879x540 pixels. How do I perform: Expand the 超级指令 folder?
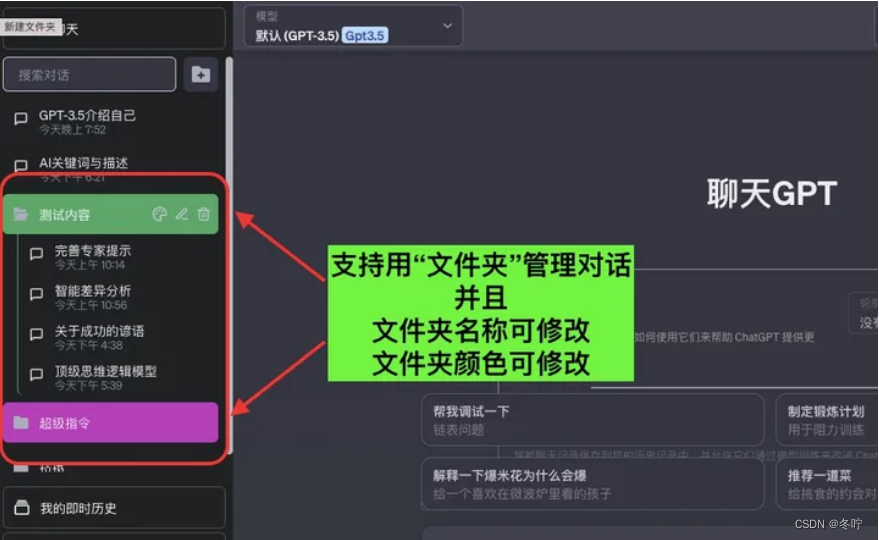click(x=110, y=423)
